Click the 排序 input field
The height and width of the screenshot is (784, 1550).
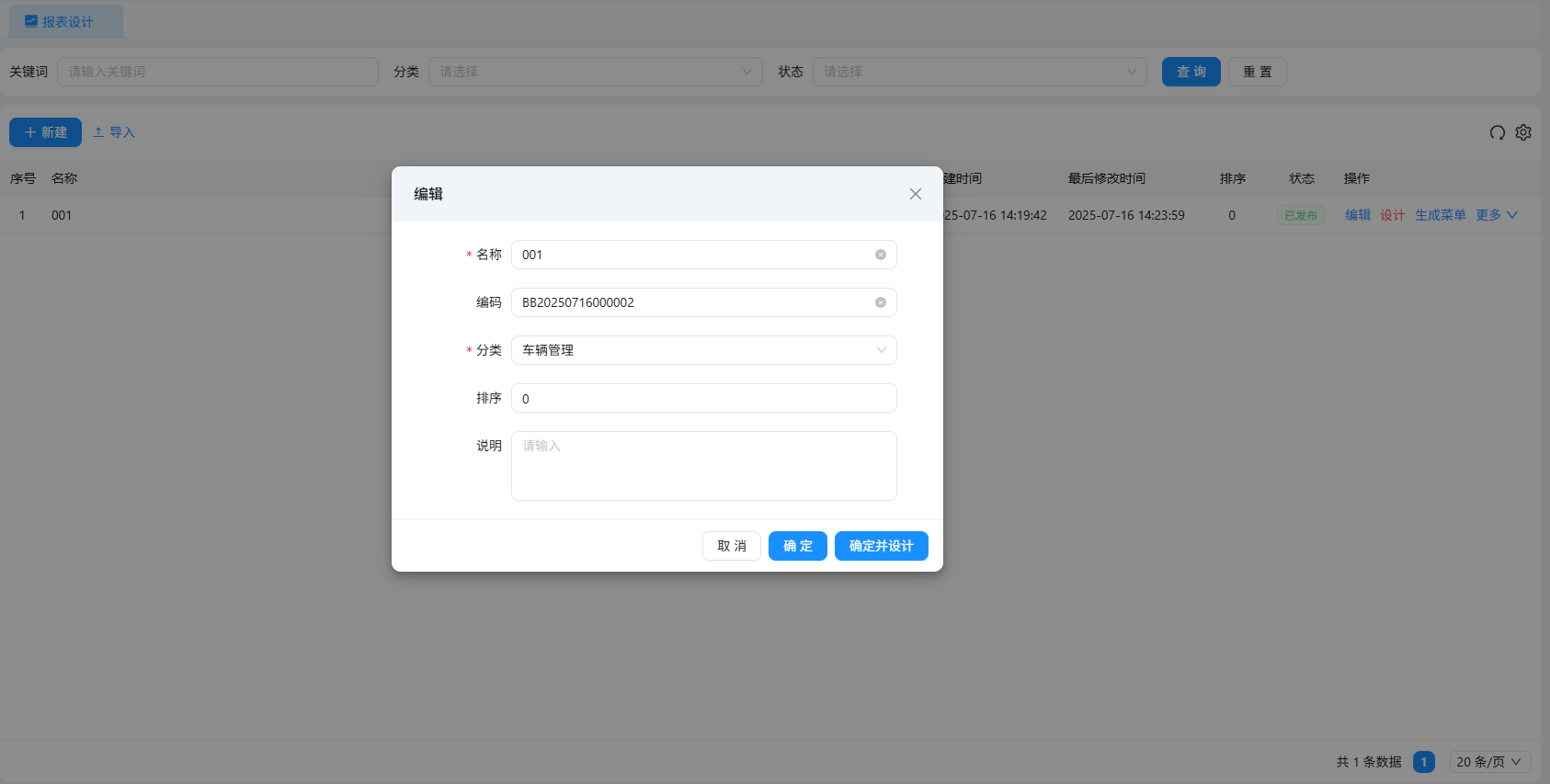703,398
